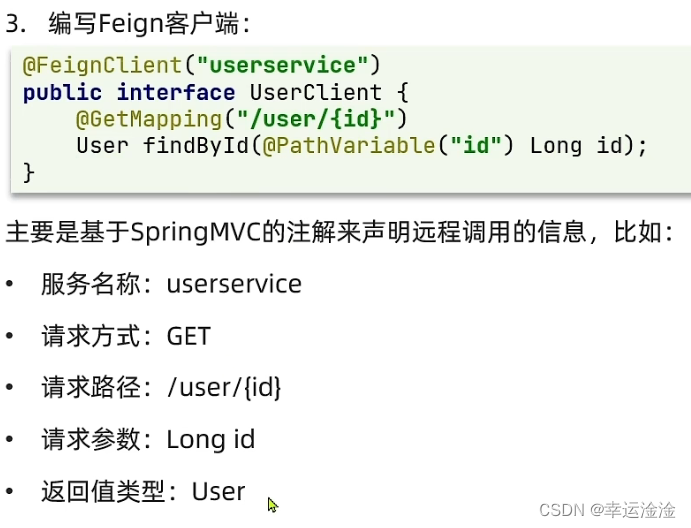Click the '请求方式: GET' bullet
Image resolution: width=691 pixels, height=528 pixels.
(x=126, y=336)
